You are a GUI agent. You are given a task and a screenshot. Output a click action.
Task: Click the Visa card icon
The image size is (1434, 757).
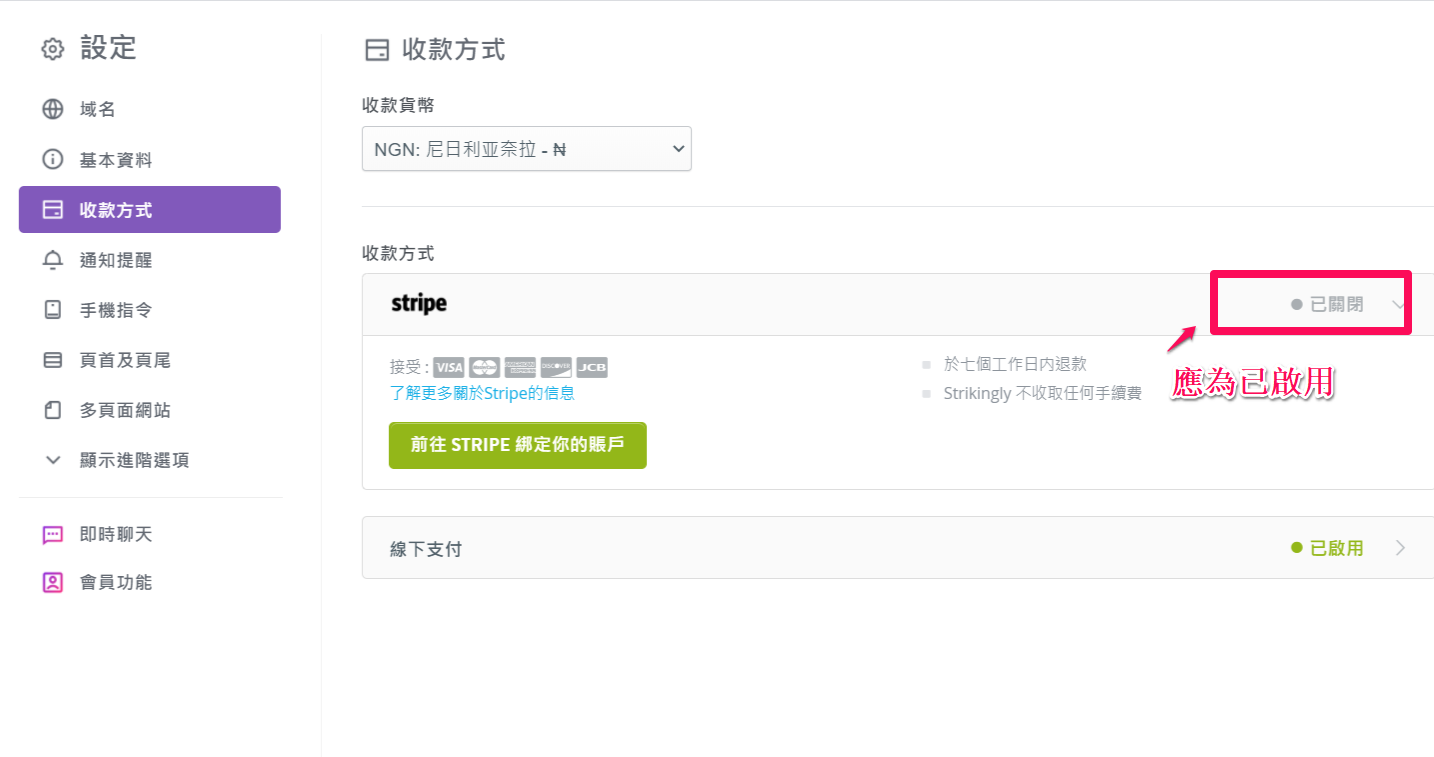[449, 367]
